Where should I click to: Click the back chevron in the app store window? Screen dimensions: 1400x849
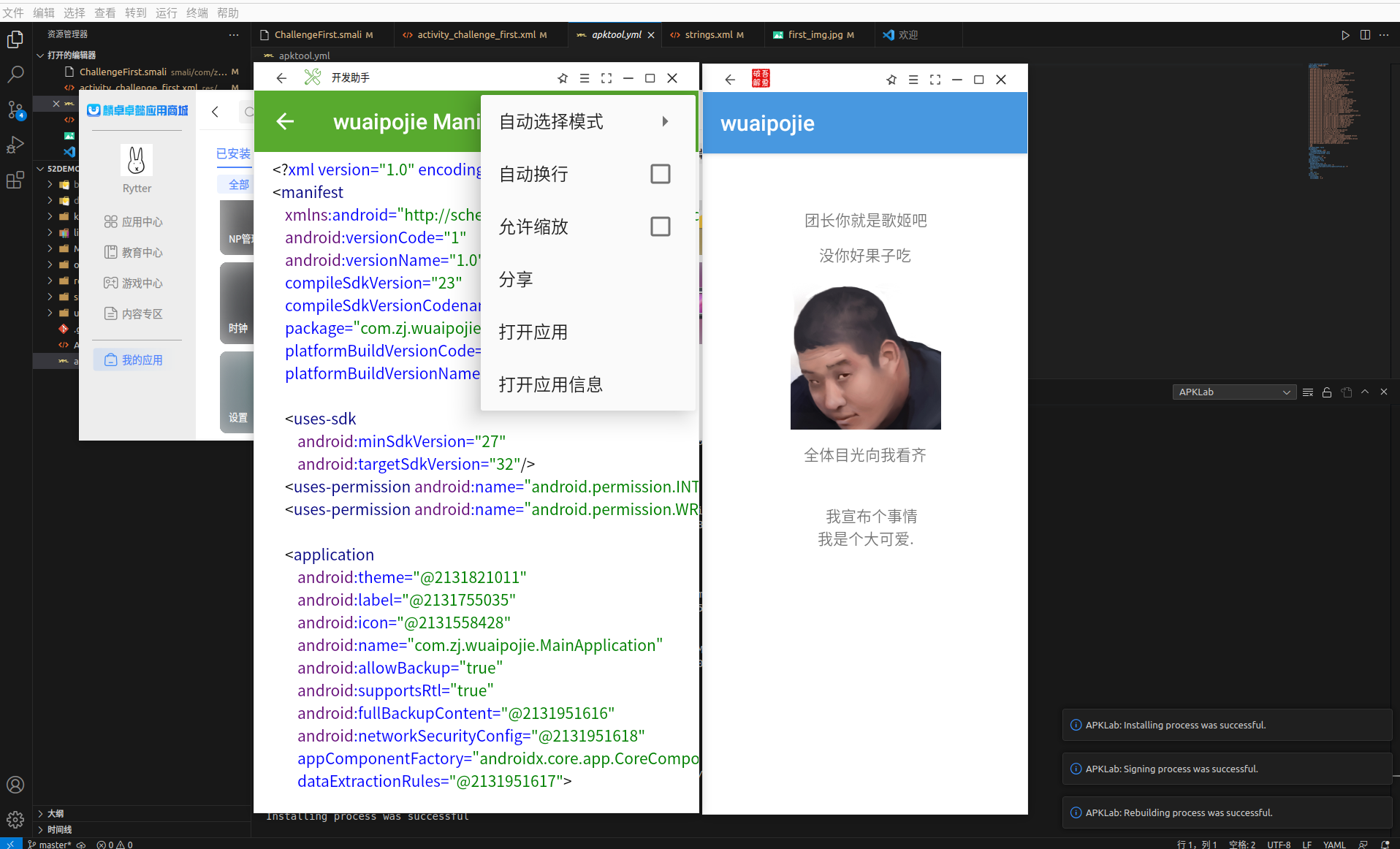pos(215,112)
